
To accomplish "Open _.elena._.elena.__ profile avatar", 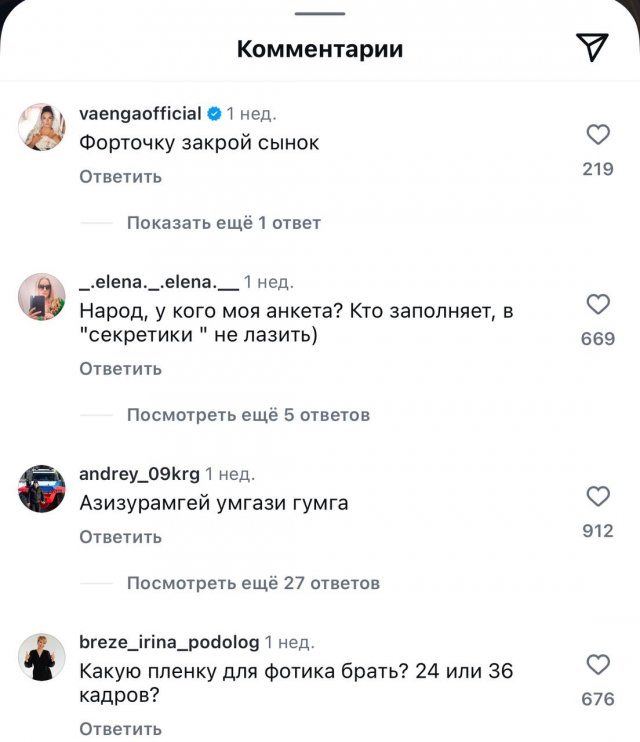I will pyautogui.click(x=42, y=296).
